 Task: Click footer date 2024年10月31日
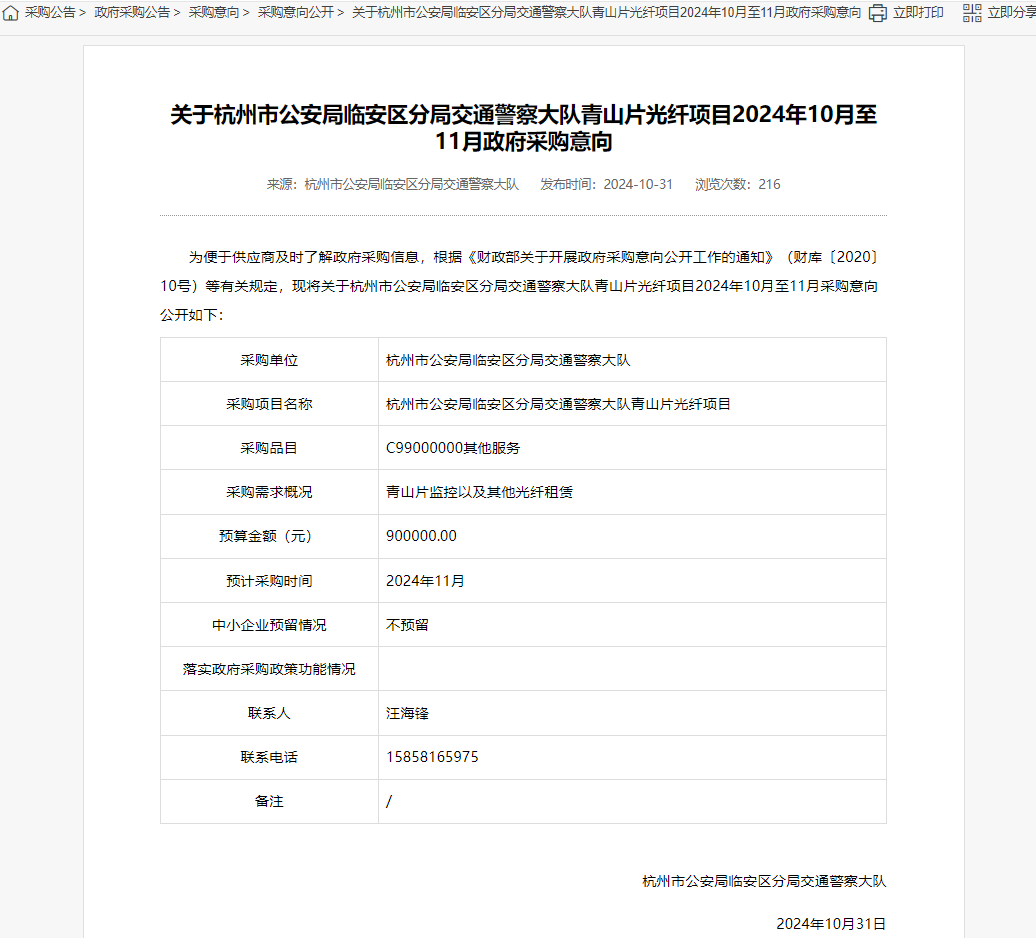pyautogui.click(x=831, y=924)
